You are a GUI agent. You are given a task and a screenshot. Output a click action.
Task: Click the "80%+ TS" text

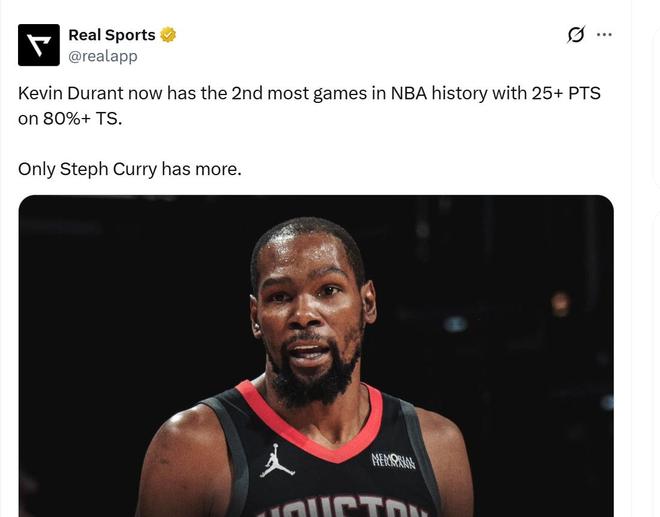click(x=81, y=117)
